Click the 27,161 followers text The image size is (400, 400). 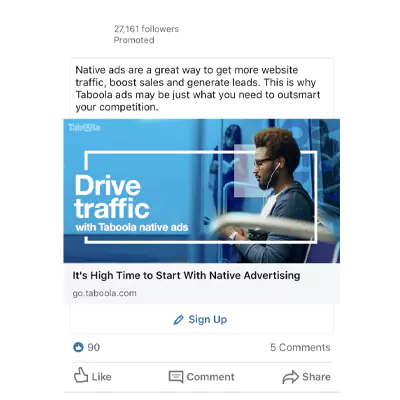(146, 29)
